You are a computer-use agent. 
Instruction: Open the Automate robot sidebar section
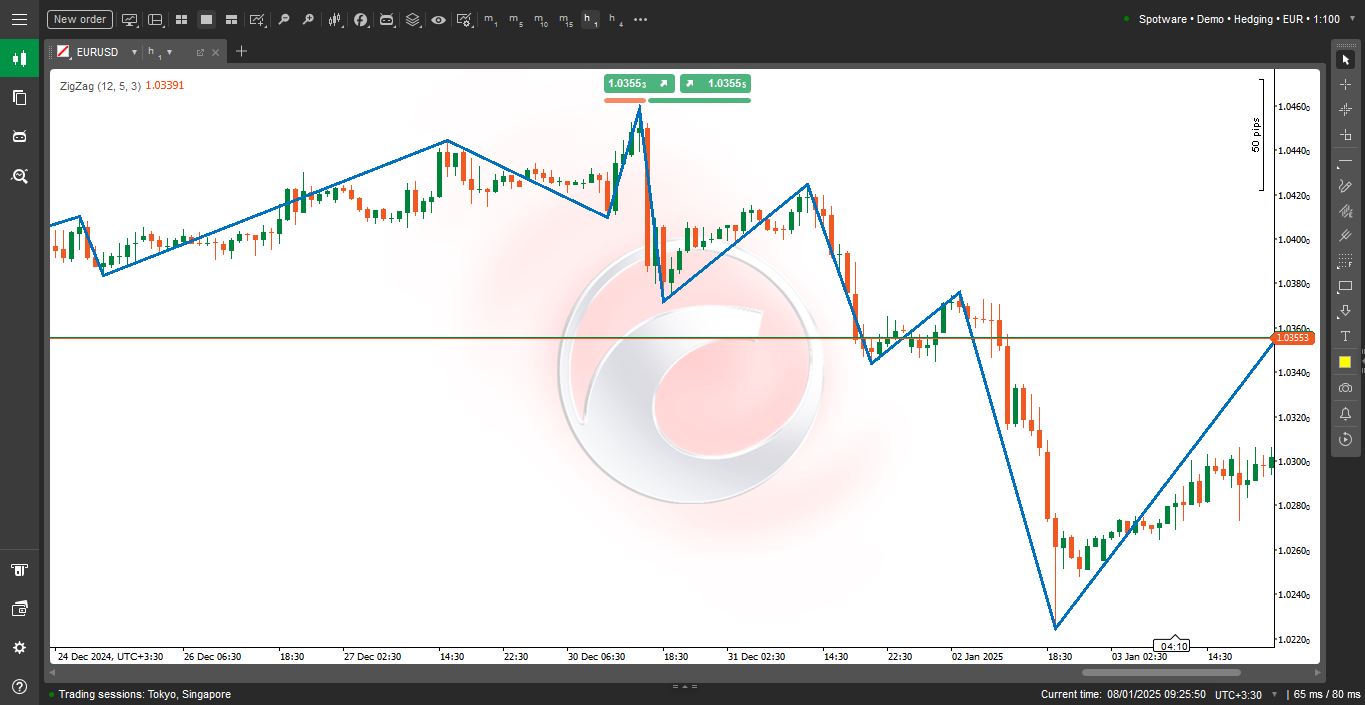19,136
